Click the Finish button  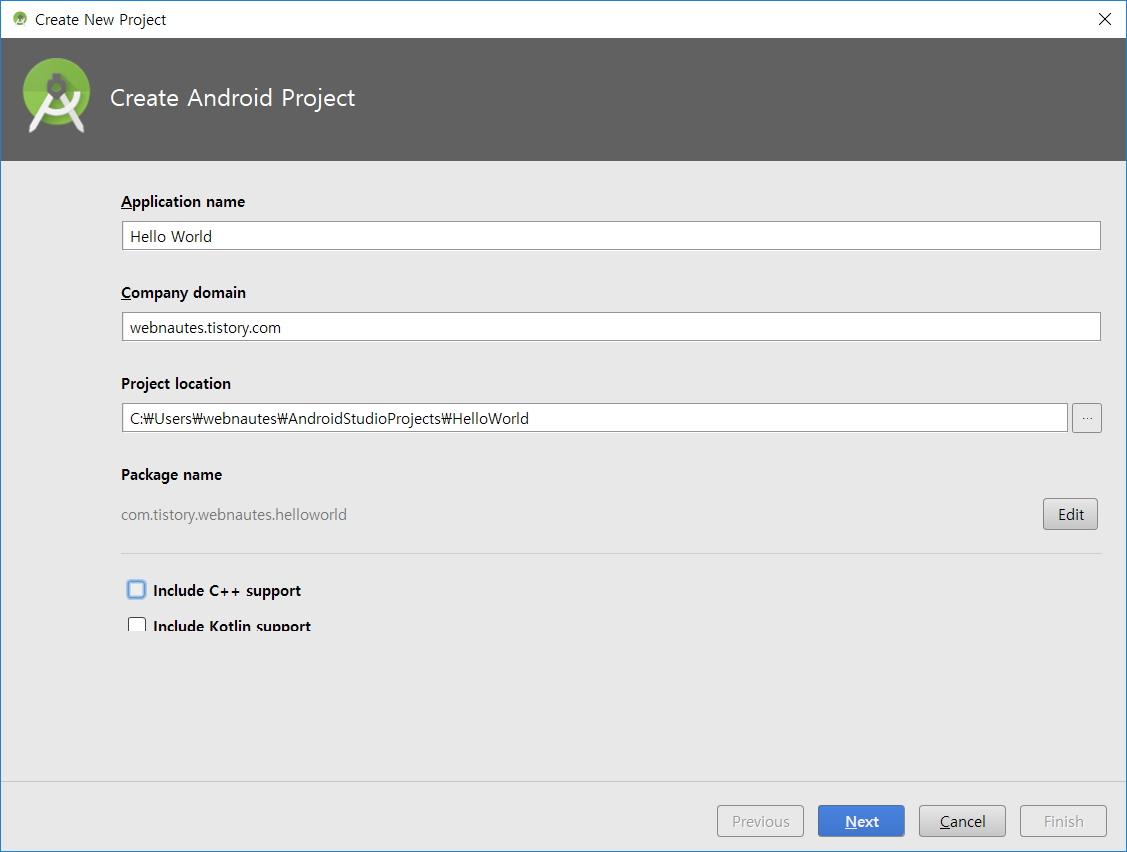click(1063, 821)
